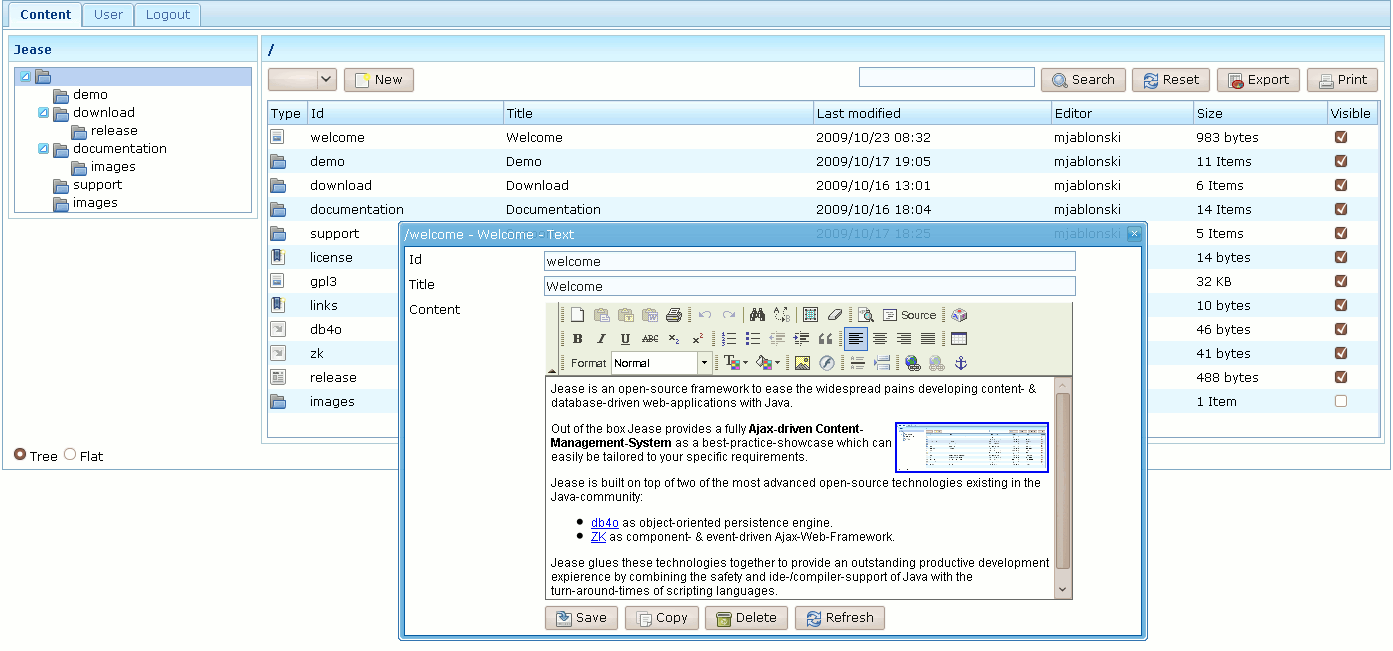Sort the table by Editor column
Image resolution: width=1393 pixels, height=651 pixels.
(x=1122, y=113)
